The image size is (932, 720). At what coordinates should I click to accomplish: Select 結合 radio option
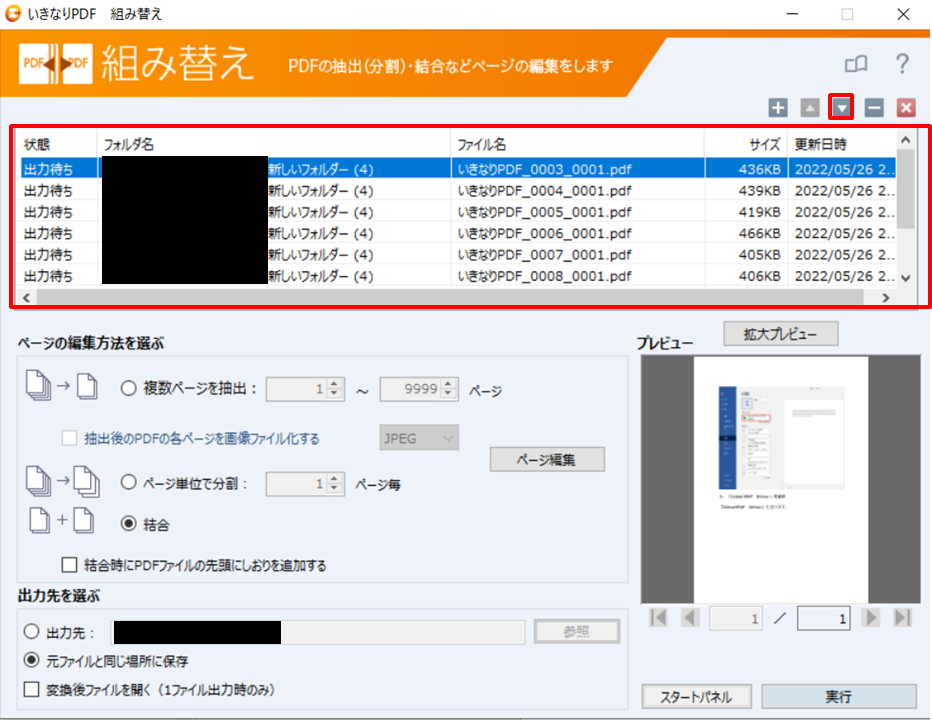click(128, 523)
